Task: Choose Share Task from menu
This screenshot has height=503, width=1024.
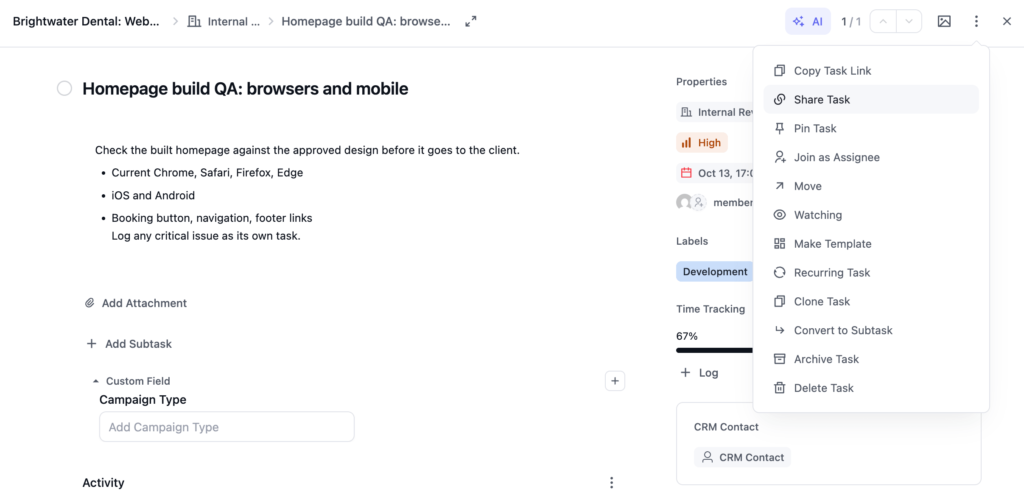Action: [x=871, y=99]
